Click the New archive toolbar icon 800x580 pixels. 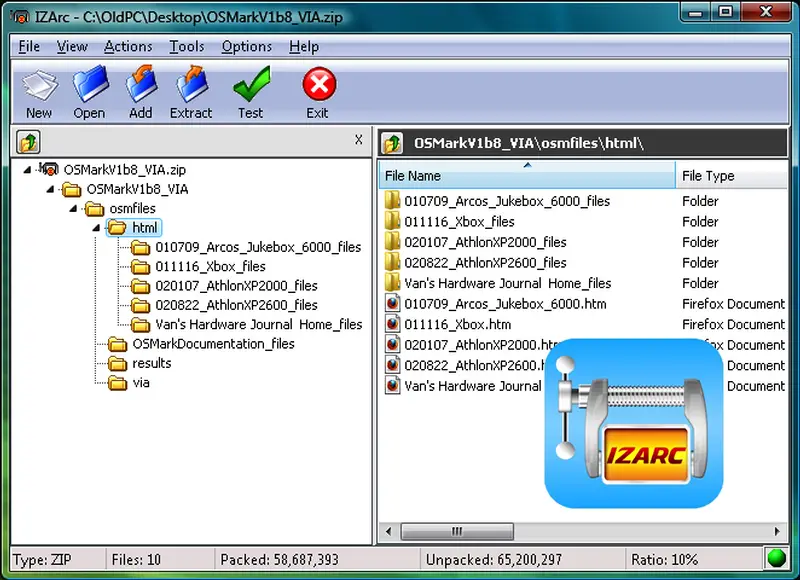(x=39, y=85)
